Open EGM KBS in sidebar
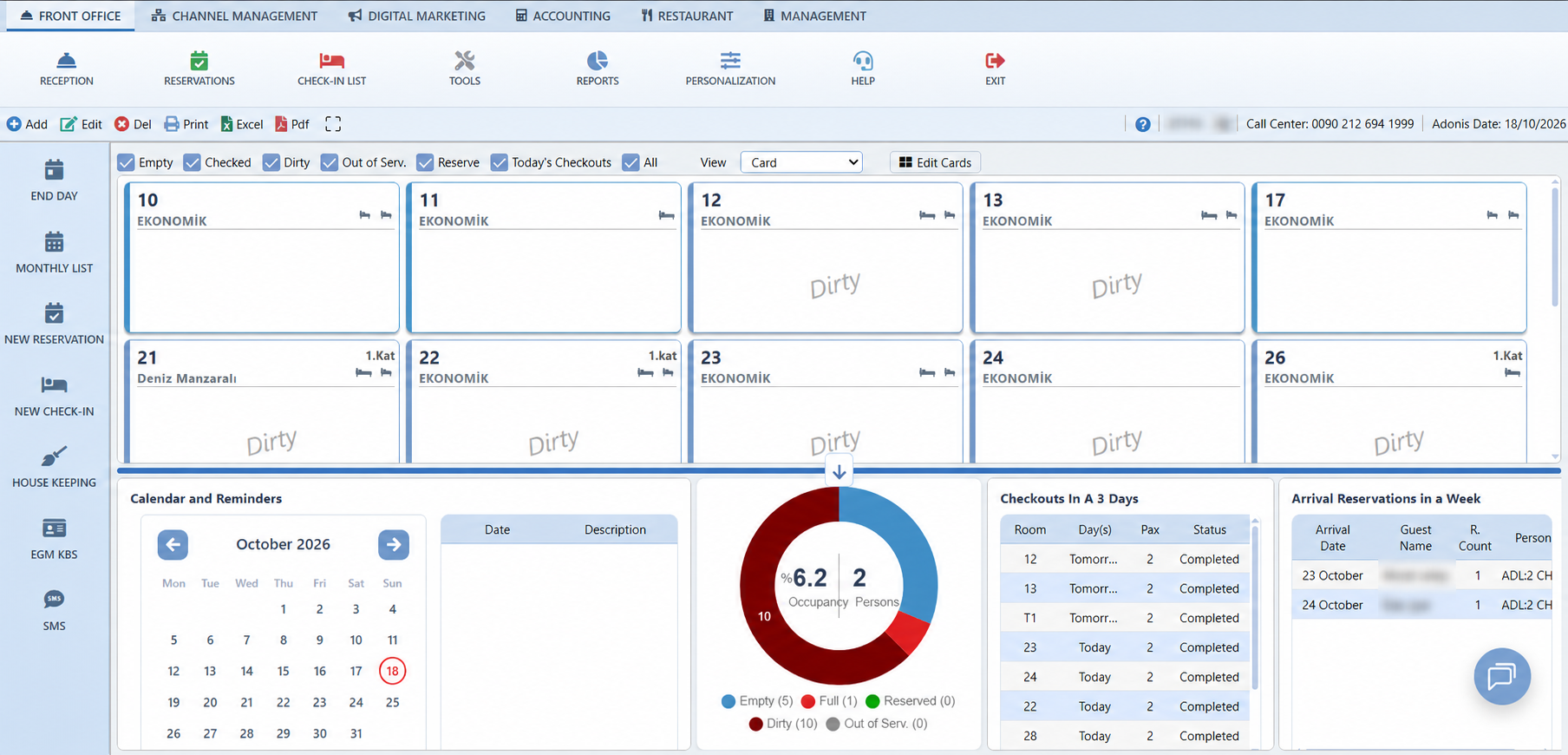The width and height of the screenshot is (1568, 755). click(x=54, y=539)
